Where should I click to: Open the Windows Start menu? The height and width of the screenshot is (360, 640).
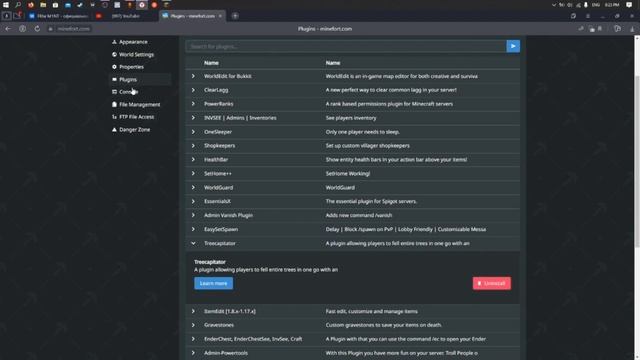pyautogui.click(x=6, y=5)
